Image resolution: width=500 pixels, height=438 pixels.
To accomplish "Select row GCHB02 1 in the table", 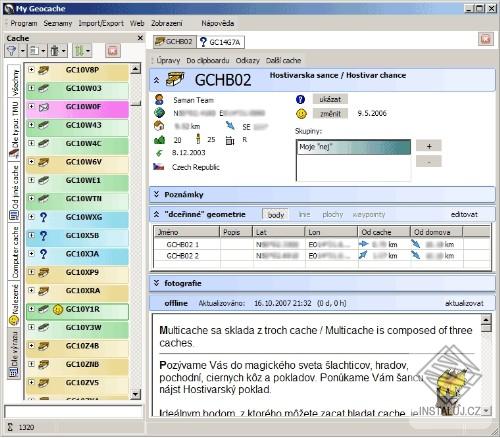I will pyautogui.click(x=322, y=245).
